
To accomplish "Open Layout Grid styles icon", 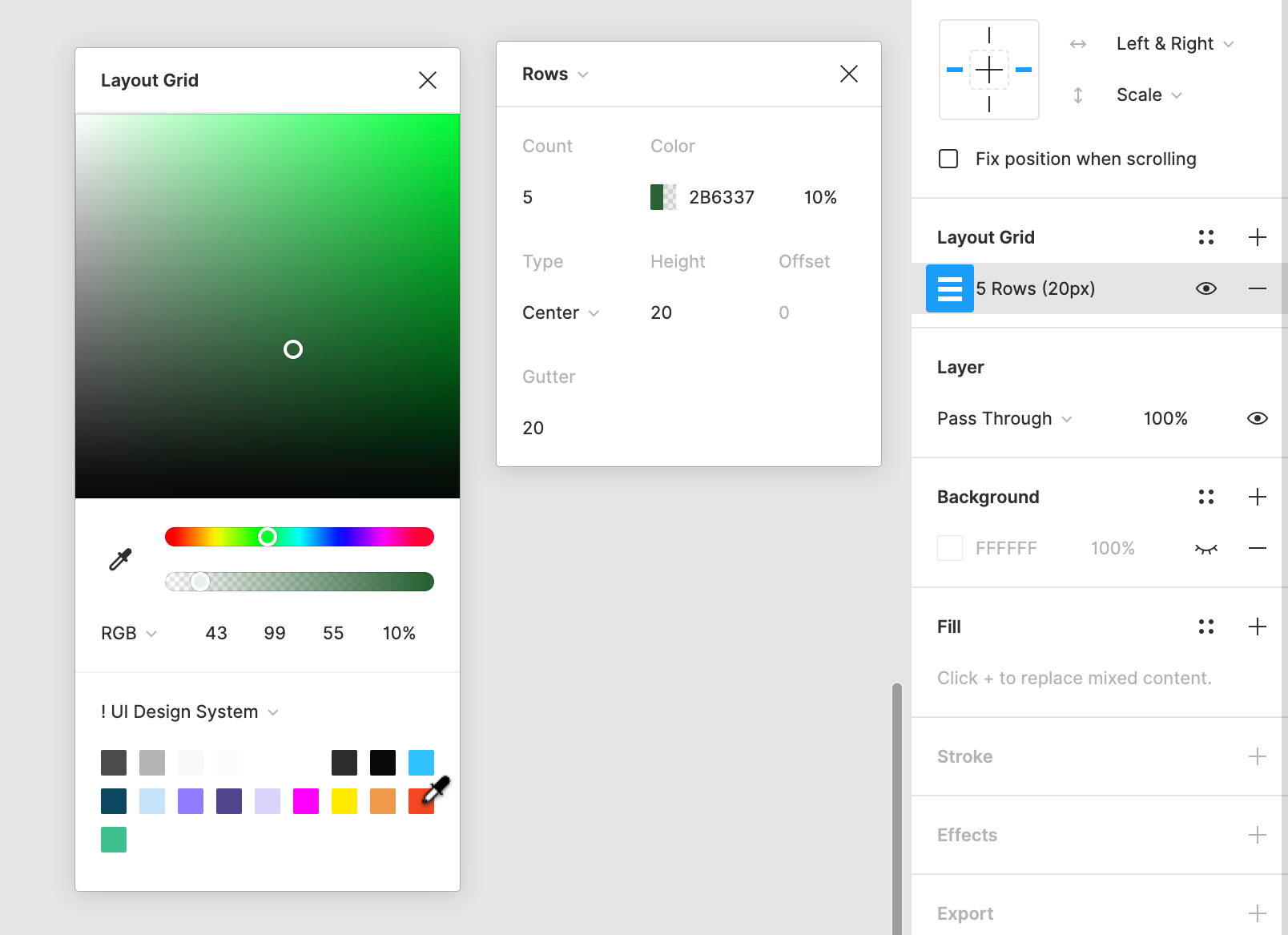I will point(1206,237).
